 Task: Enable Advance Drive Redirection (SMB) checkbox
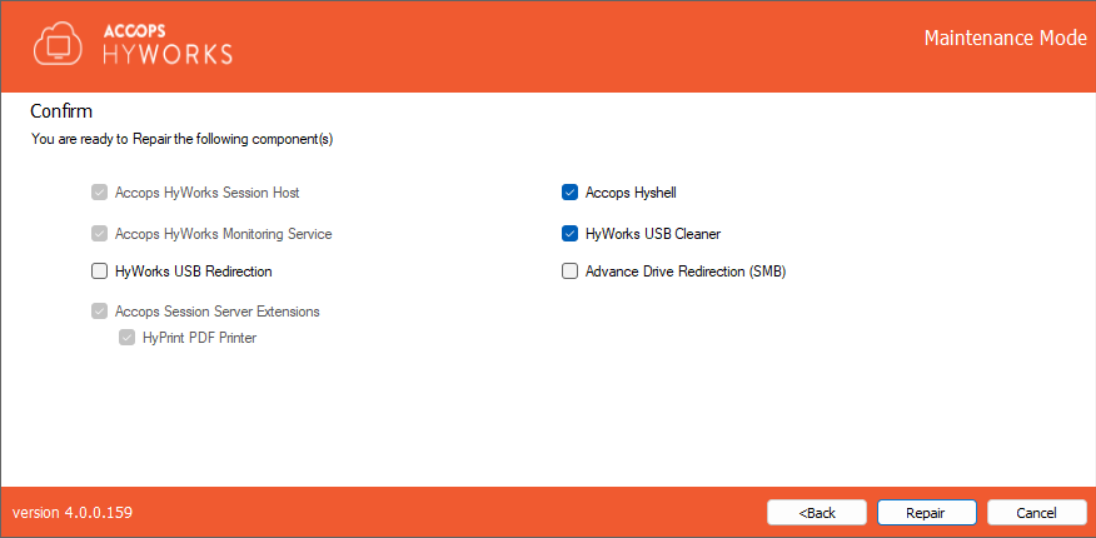(x=570, y=271)
